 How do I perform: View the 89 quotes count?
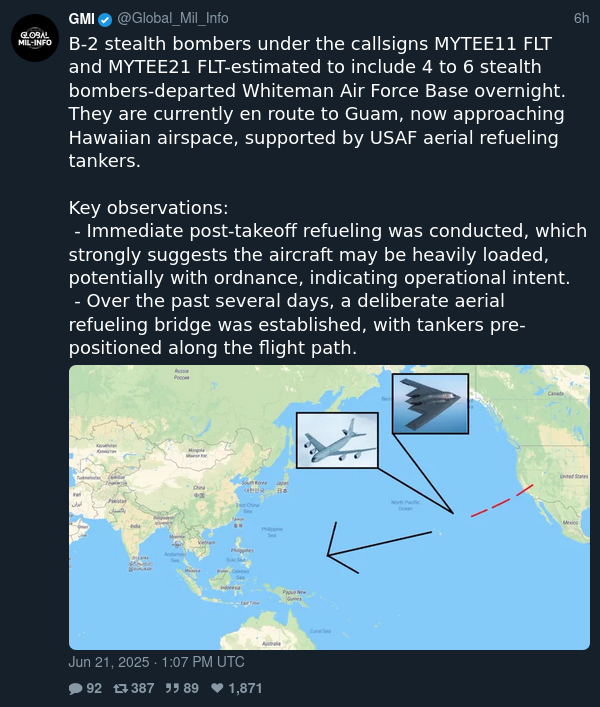pyautogui.click(x=191, y=689)
